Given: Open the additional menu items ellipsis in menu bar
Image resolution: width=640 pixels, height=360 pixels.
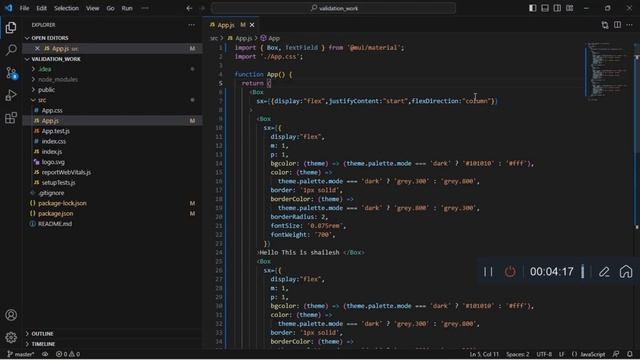Looking at the screenshot, I should coord(145,8).
